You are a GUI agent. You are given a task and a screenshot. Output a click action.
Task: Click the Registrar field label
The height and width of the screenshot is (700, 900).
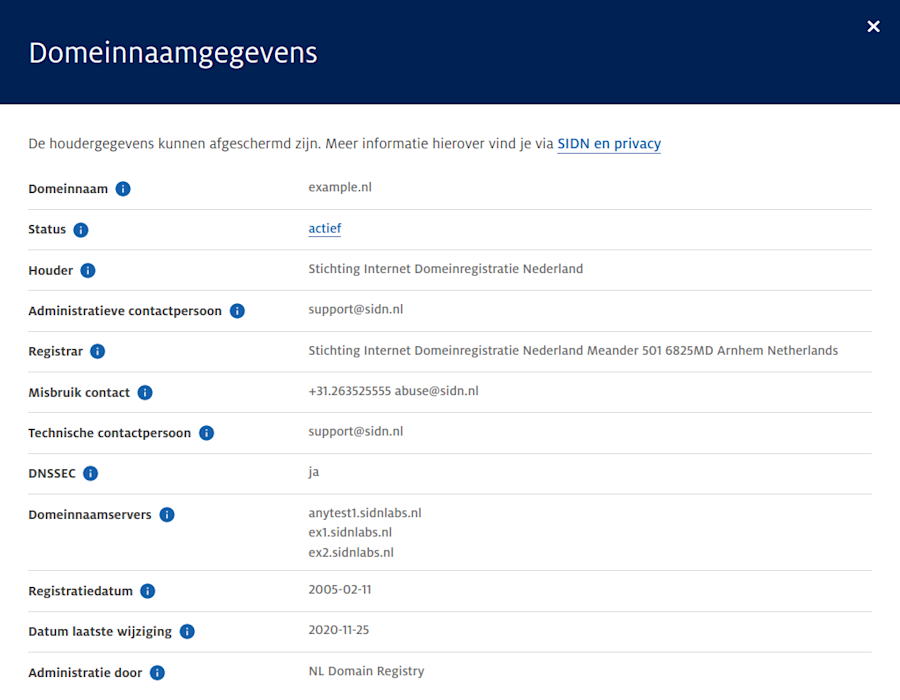coord(56,352)
